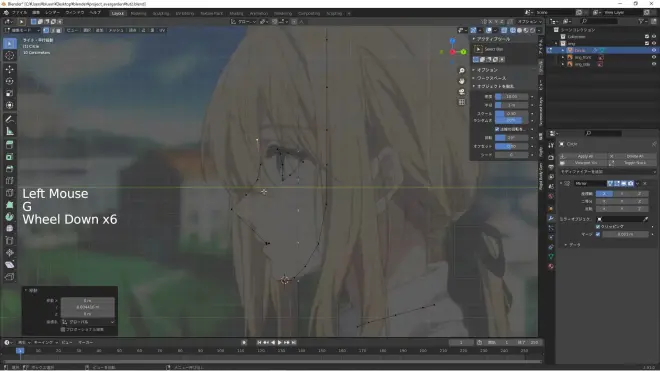
Task: Toggle the 法線で回転 checkbox
Action: [497, 129]
